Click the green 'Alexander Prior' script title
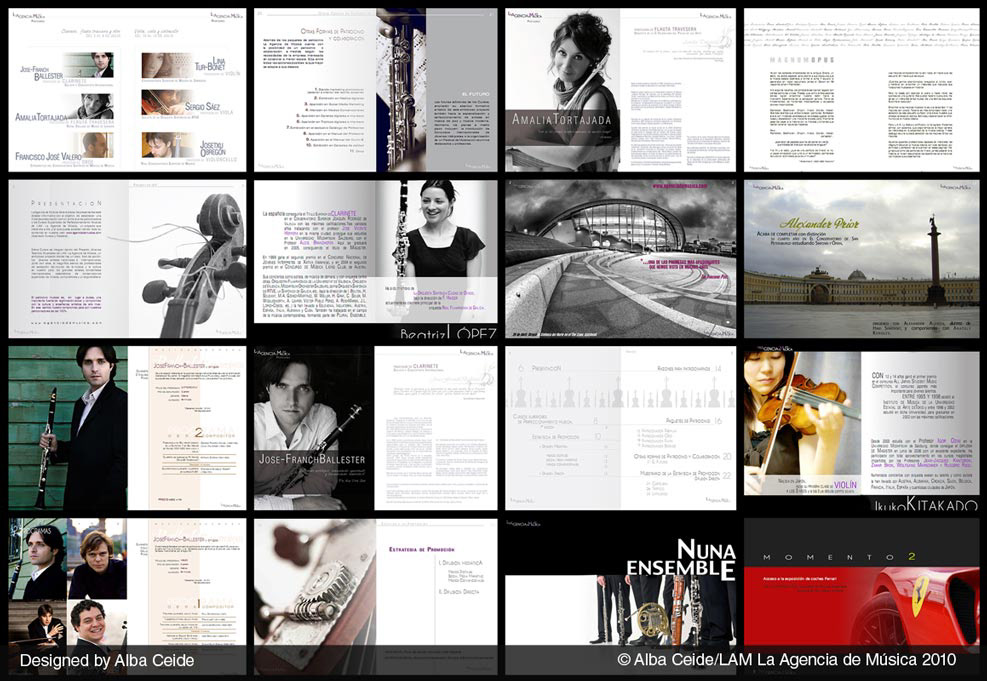Viewport: 987px width, 681px height. point(819,223)
